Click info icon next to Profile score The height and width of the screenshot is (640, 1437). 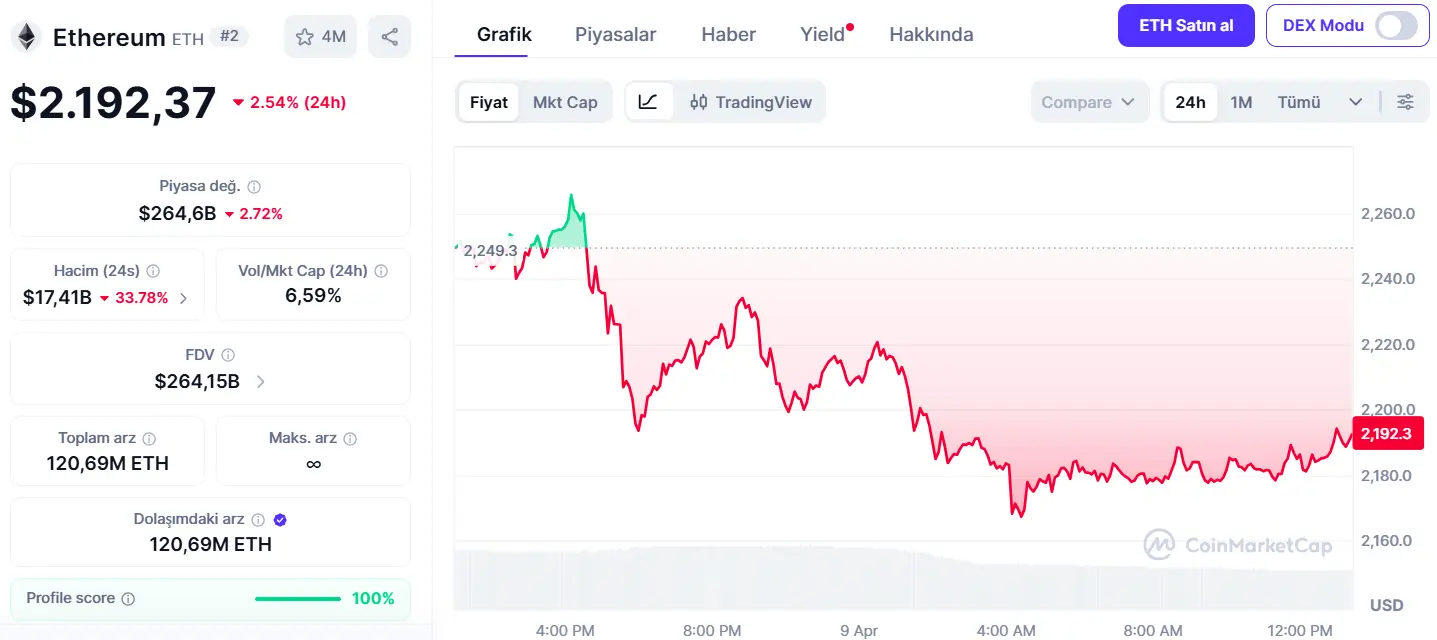(x=128, y=599)
